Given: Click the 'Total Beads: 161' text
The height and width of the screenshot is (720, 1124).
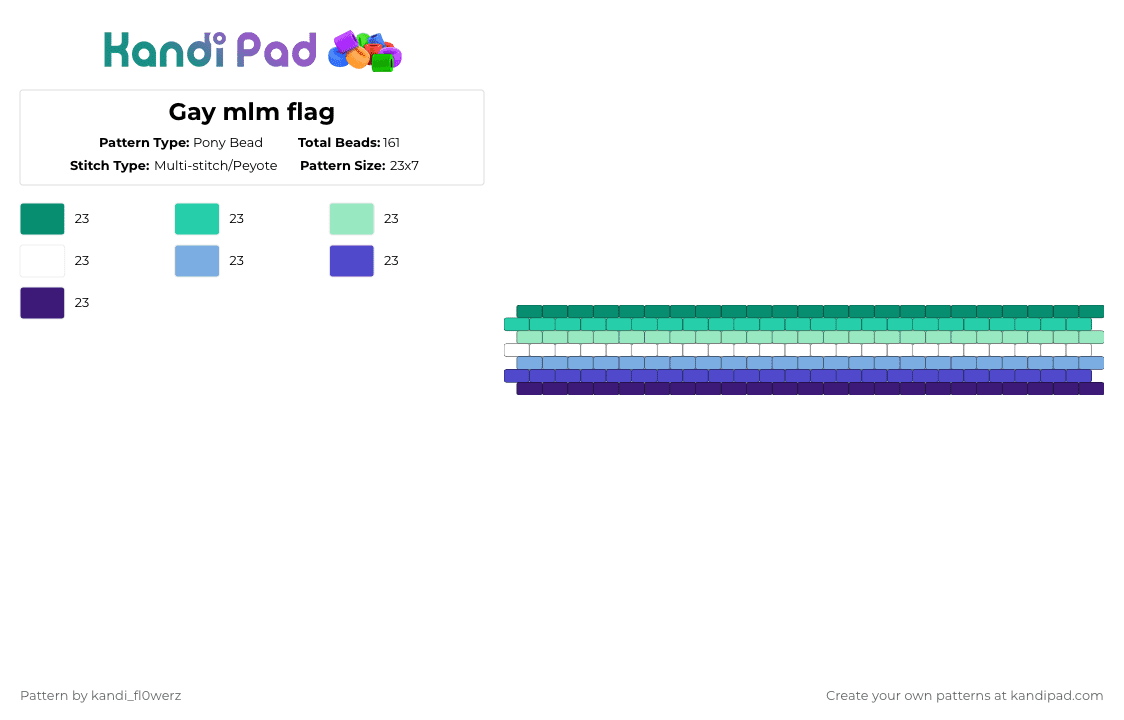Looking at the screenshot, I should point(348,143).
